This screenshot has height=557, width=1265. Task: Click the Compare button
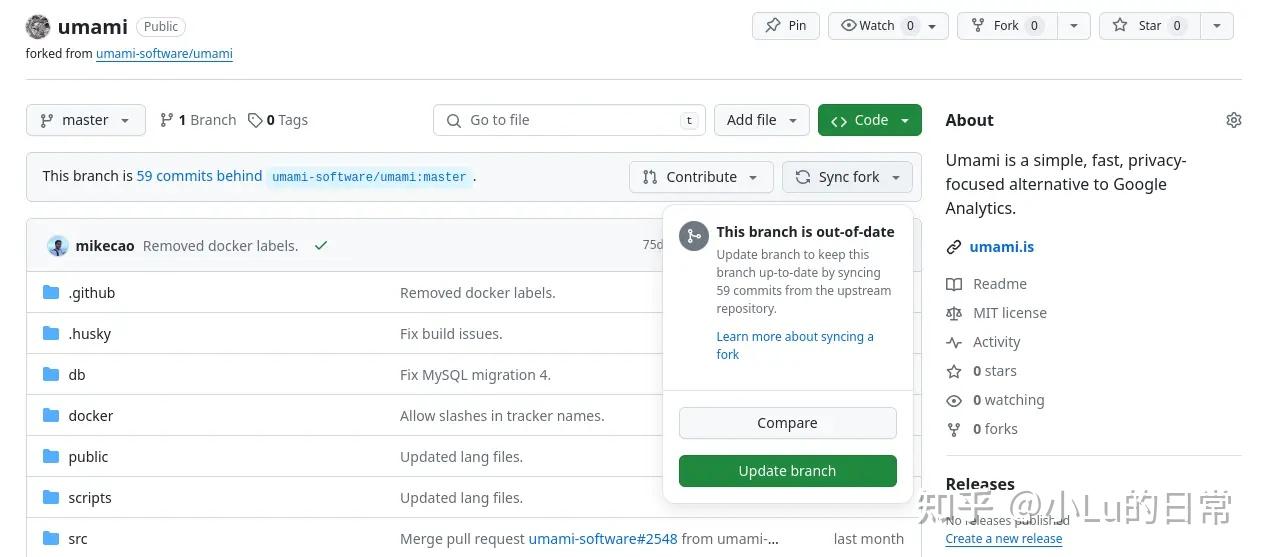(787, 423)
